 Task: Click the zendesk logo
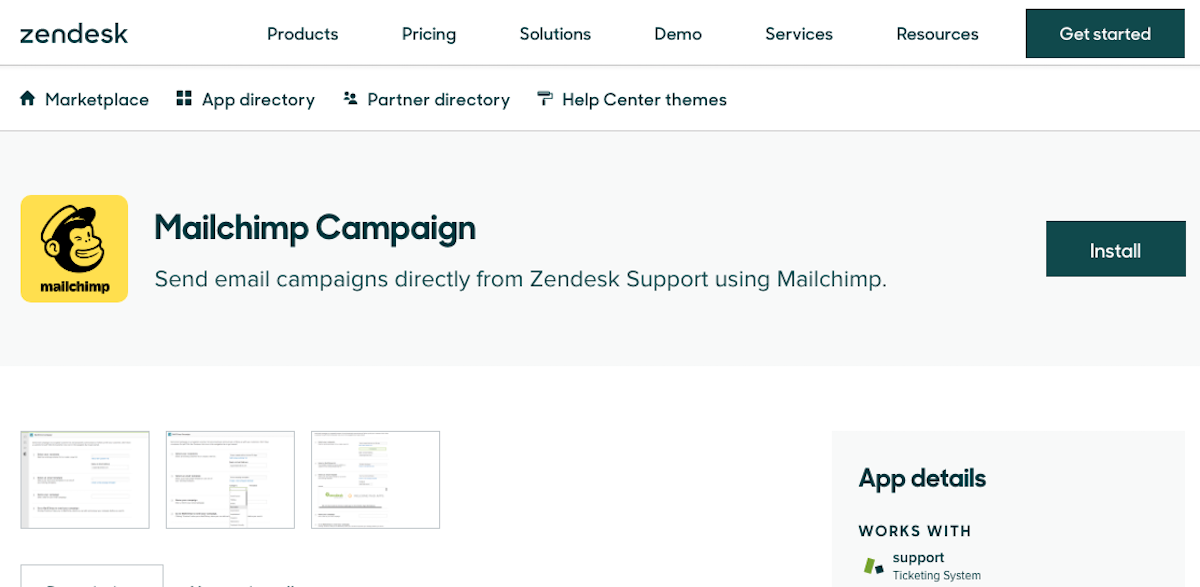pyautogui.click(x=74, y=32)
